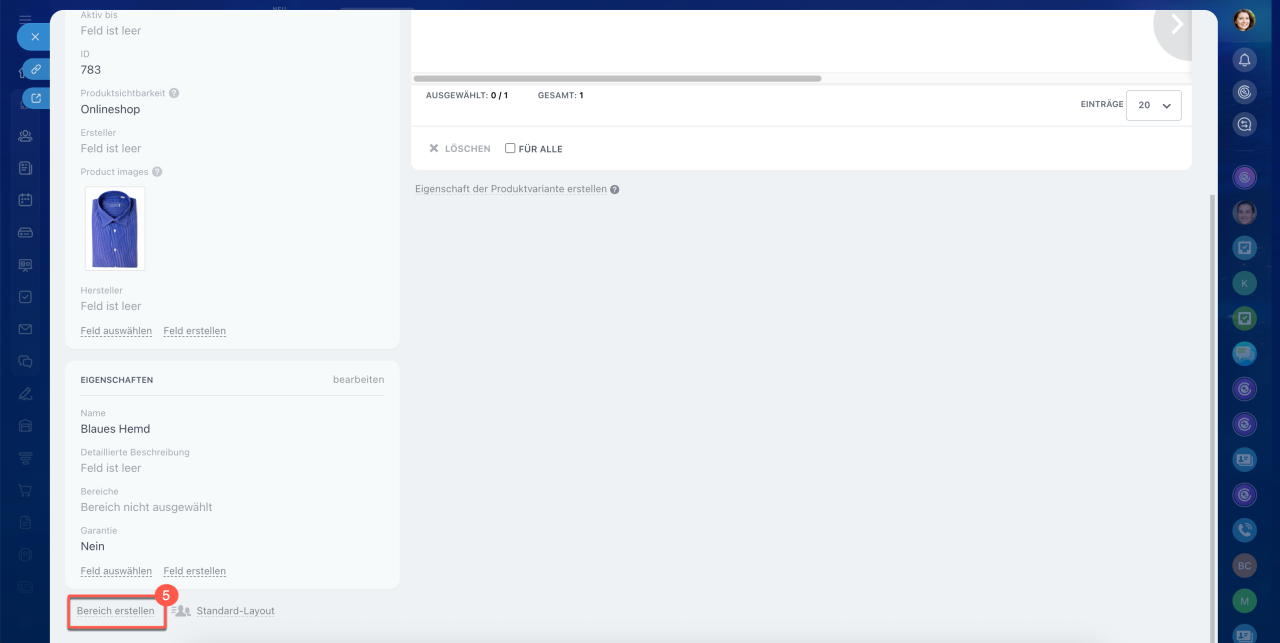Click help icon next to Product images
Viewport: 1280px width, 643px height.
coord(157,172)
